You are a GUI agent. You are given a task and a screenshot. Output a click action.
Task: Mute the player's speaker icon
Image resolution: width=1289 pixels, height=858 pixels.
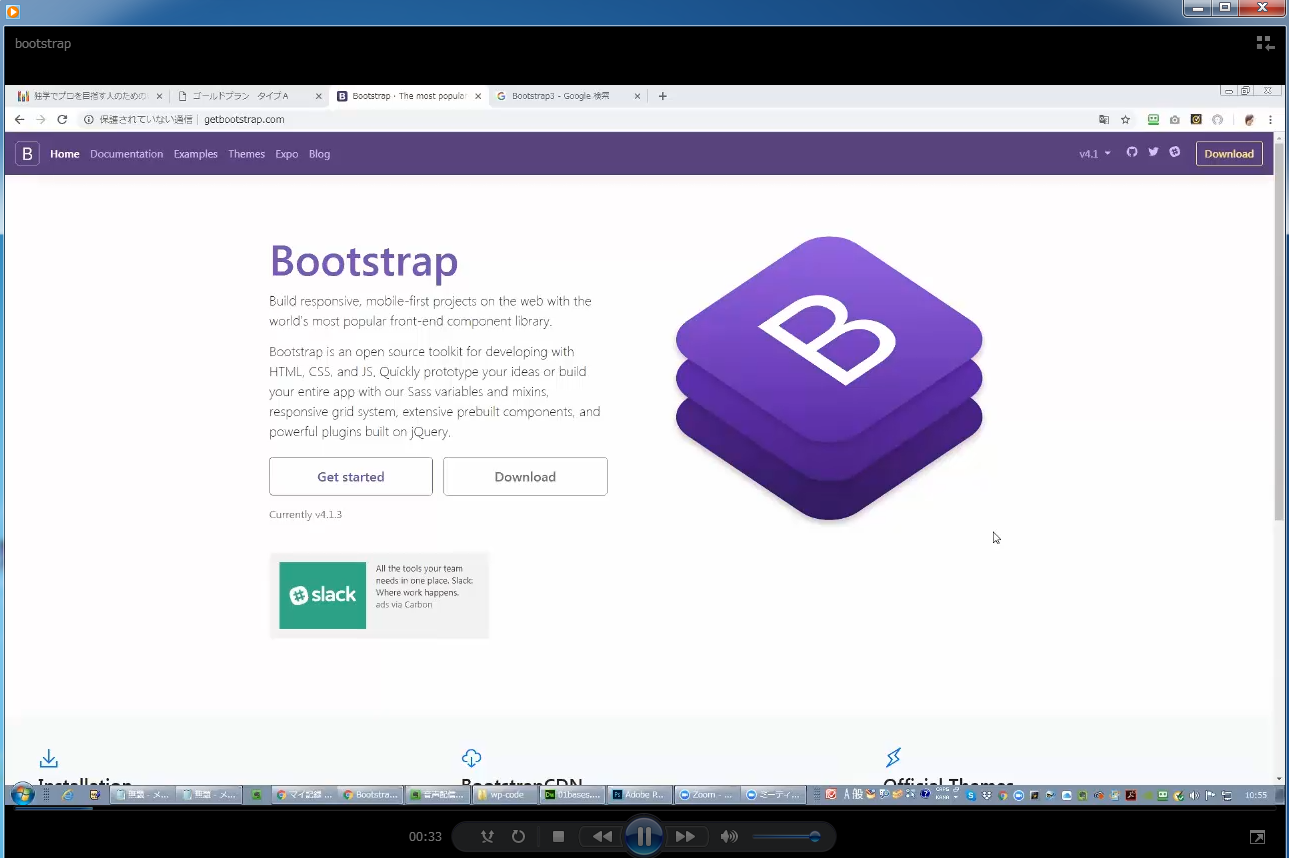coord(730,837)
